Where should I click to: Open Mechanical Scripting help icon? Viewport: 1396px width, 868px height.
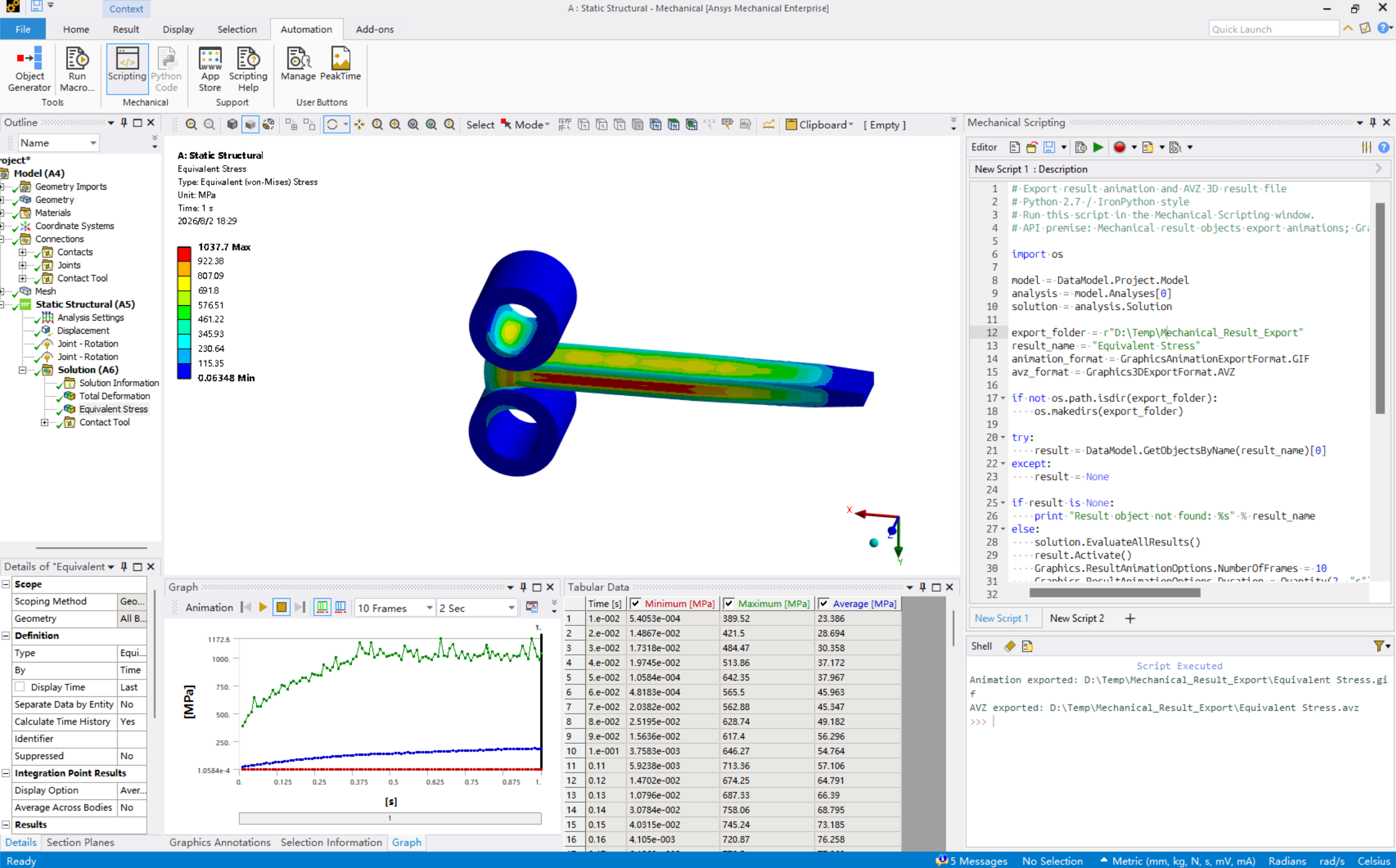point(1384,148)
